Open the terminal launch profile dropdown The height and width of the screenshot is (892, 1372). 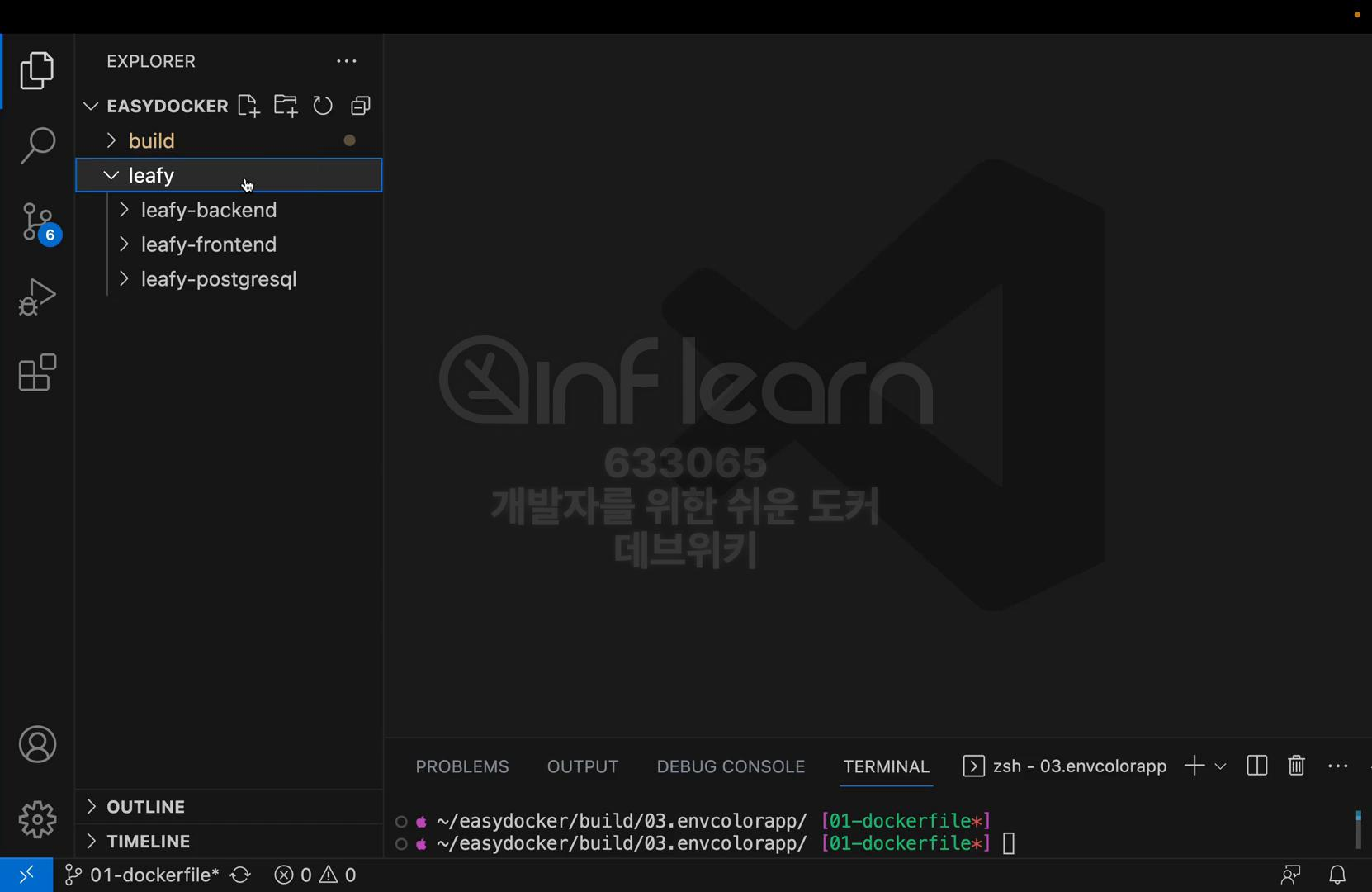1220,766
